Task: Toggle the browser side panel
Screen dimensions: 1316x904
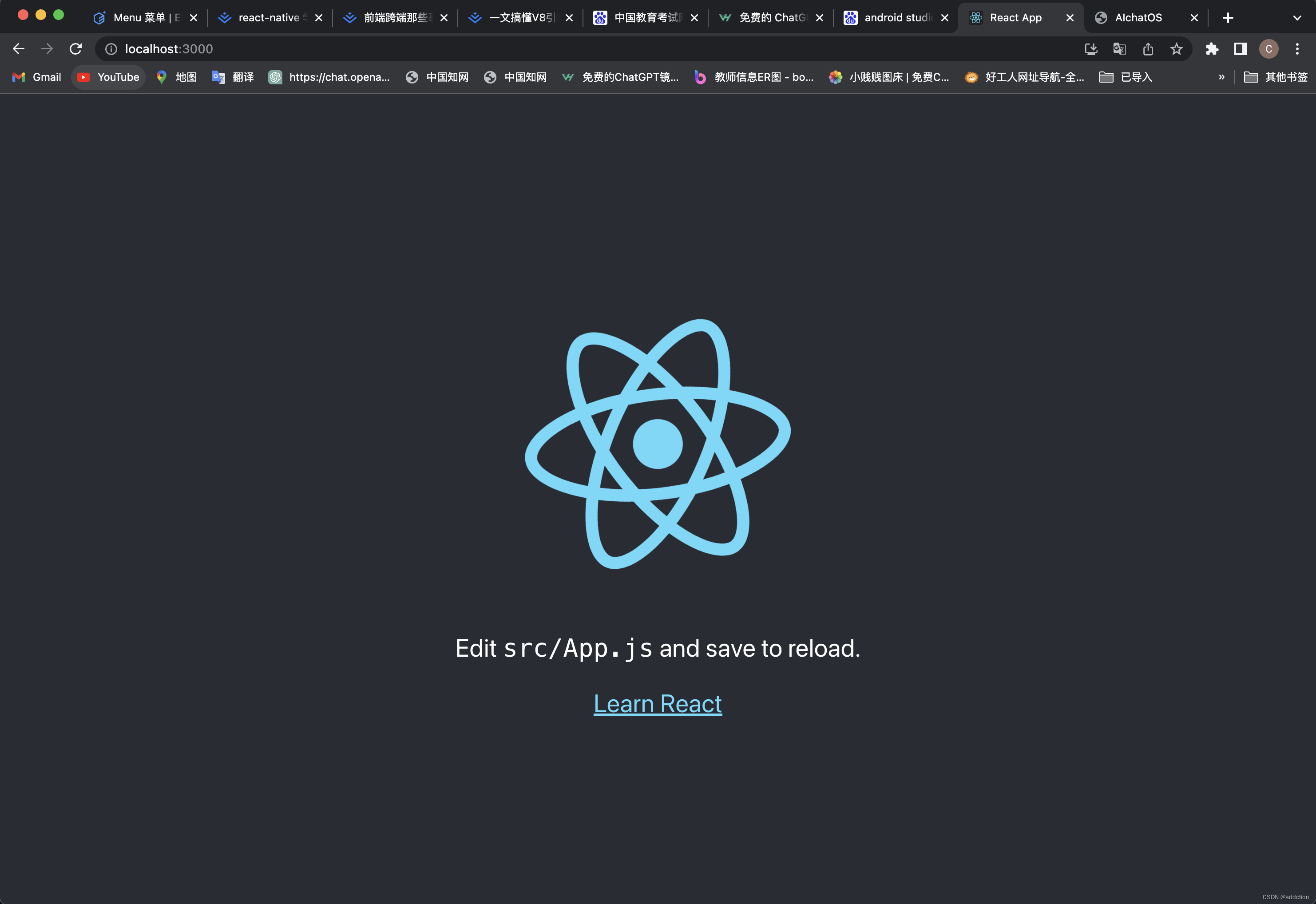Action: click(x=1240, y=49)
